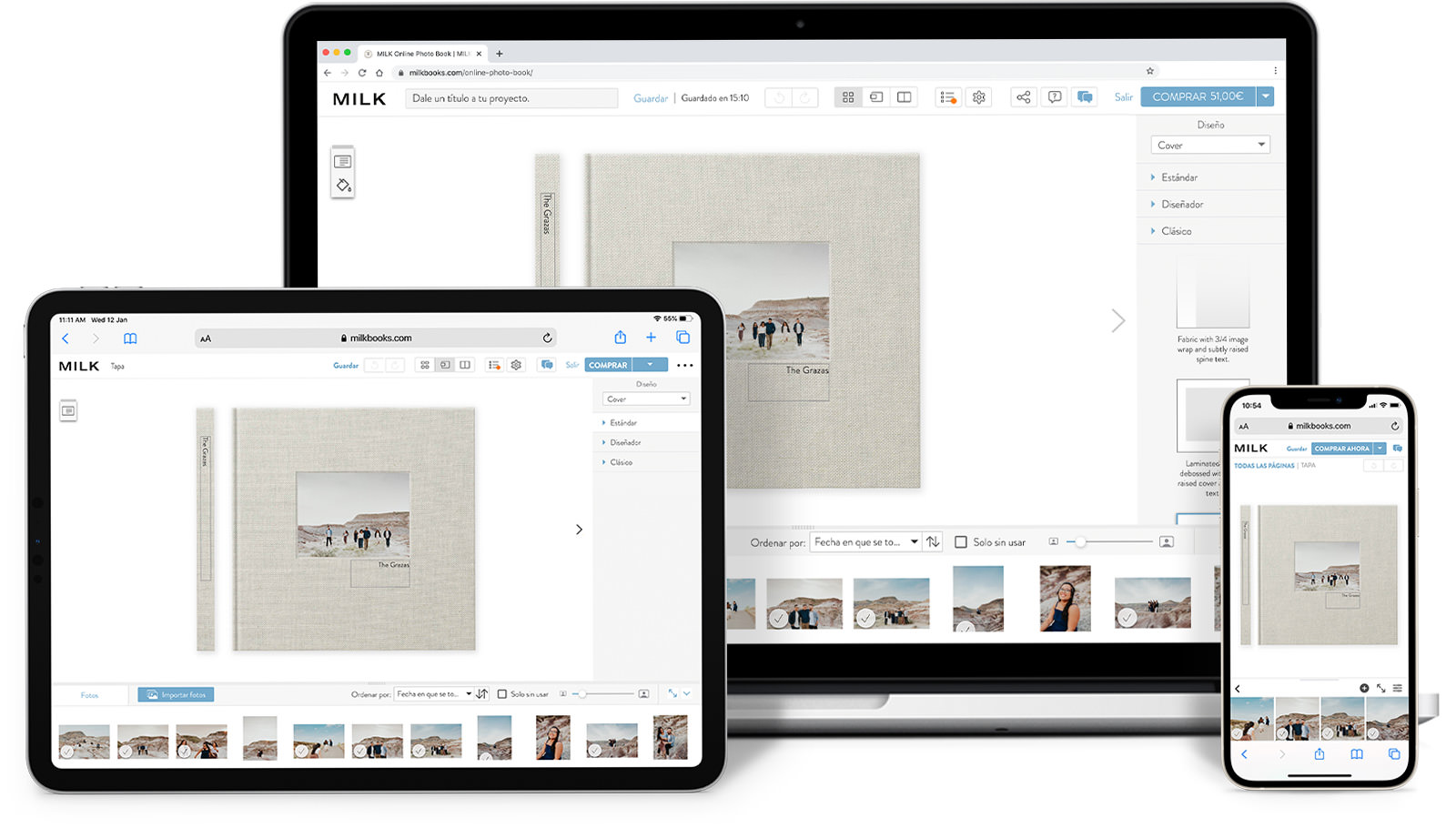1456x828 pixels.
Task: Switch to the Fotos tab on the tablet
Action: (89, 695)
